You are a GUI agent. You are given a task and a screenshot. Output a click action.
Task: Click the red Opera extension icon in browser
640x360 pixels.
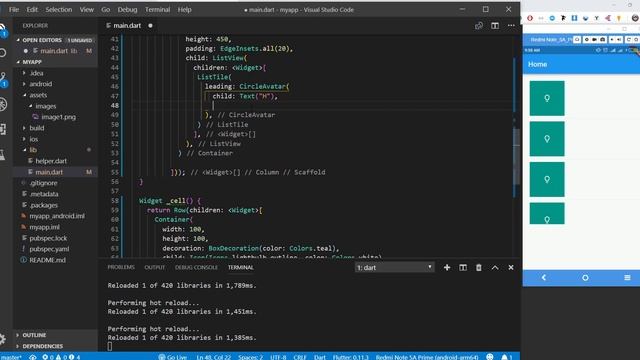[x=530, y=18]
